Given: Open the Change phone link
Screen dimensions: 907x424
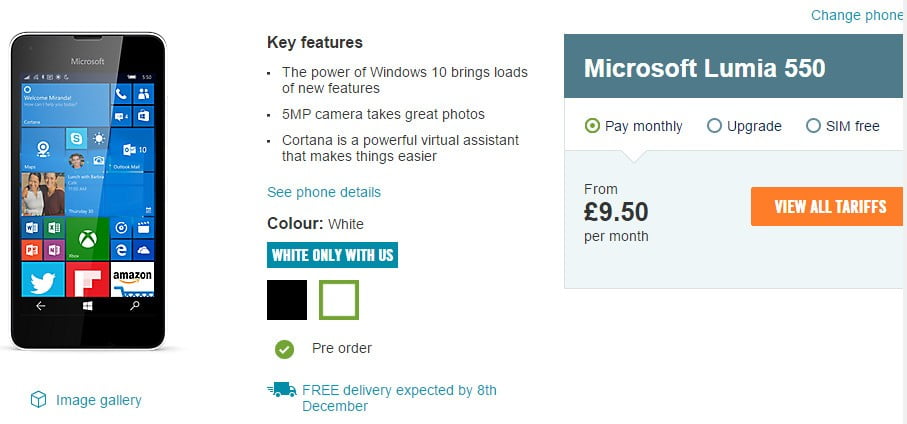Looking at the screenshot, I should pyautogui.click(x=856, y=15).
